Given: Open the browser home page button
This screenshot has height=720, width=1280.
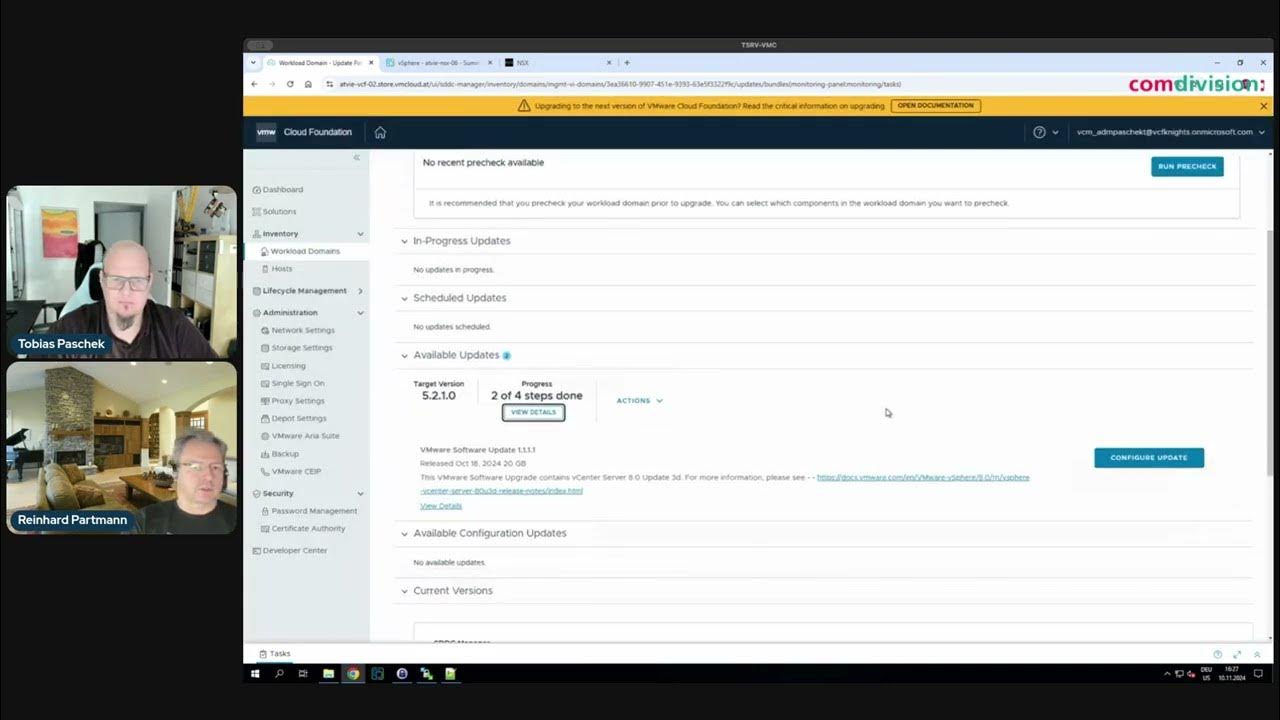Looking at the screenshot, I should pyautogui.click(x=308, y=84).
